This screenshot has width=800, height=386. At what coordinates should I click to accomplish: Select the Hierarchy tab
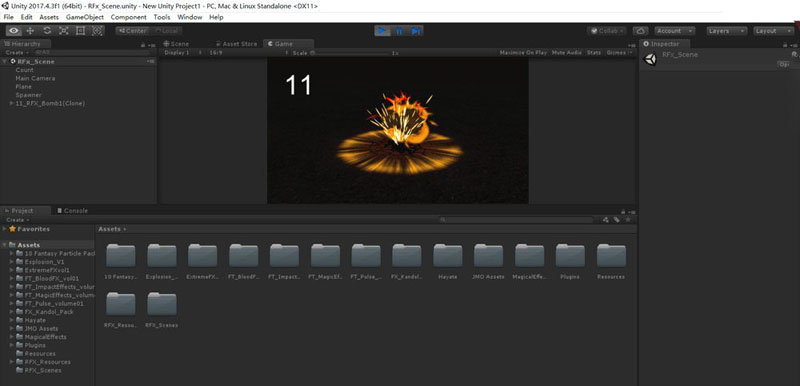26,44
